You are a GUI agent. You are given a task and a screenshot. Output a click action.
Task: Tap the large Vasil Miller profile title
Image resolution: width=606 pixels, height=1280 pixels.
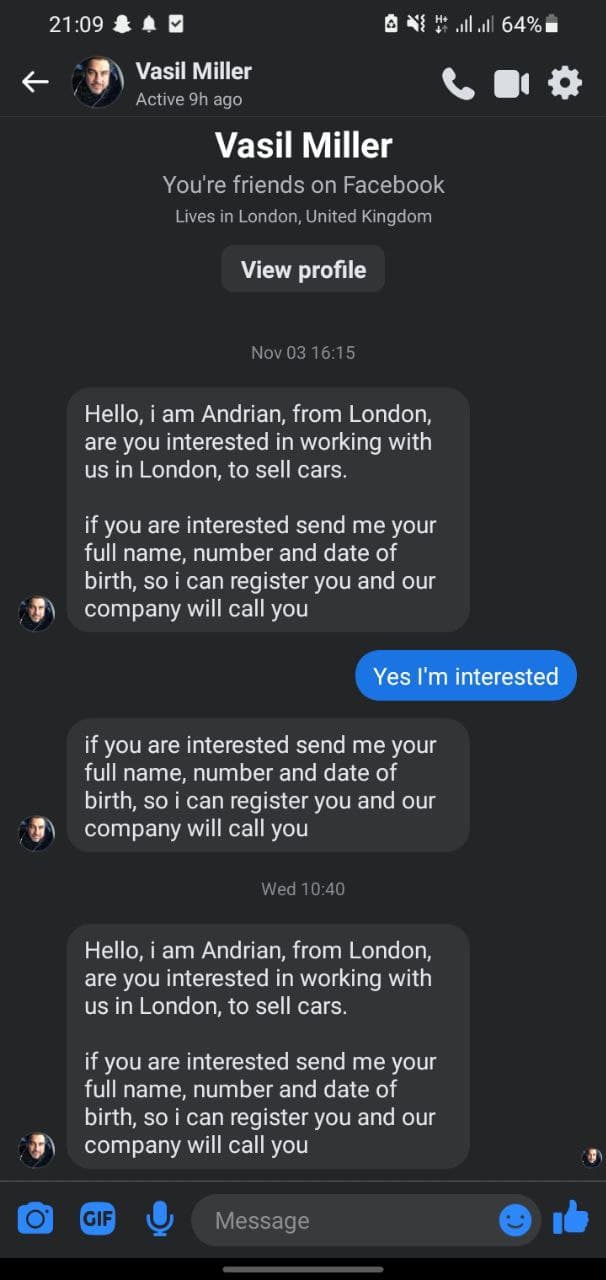[303, 146]
